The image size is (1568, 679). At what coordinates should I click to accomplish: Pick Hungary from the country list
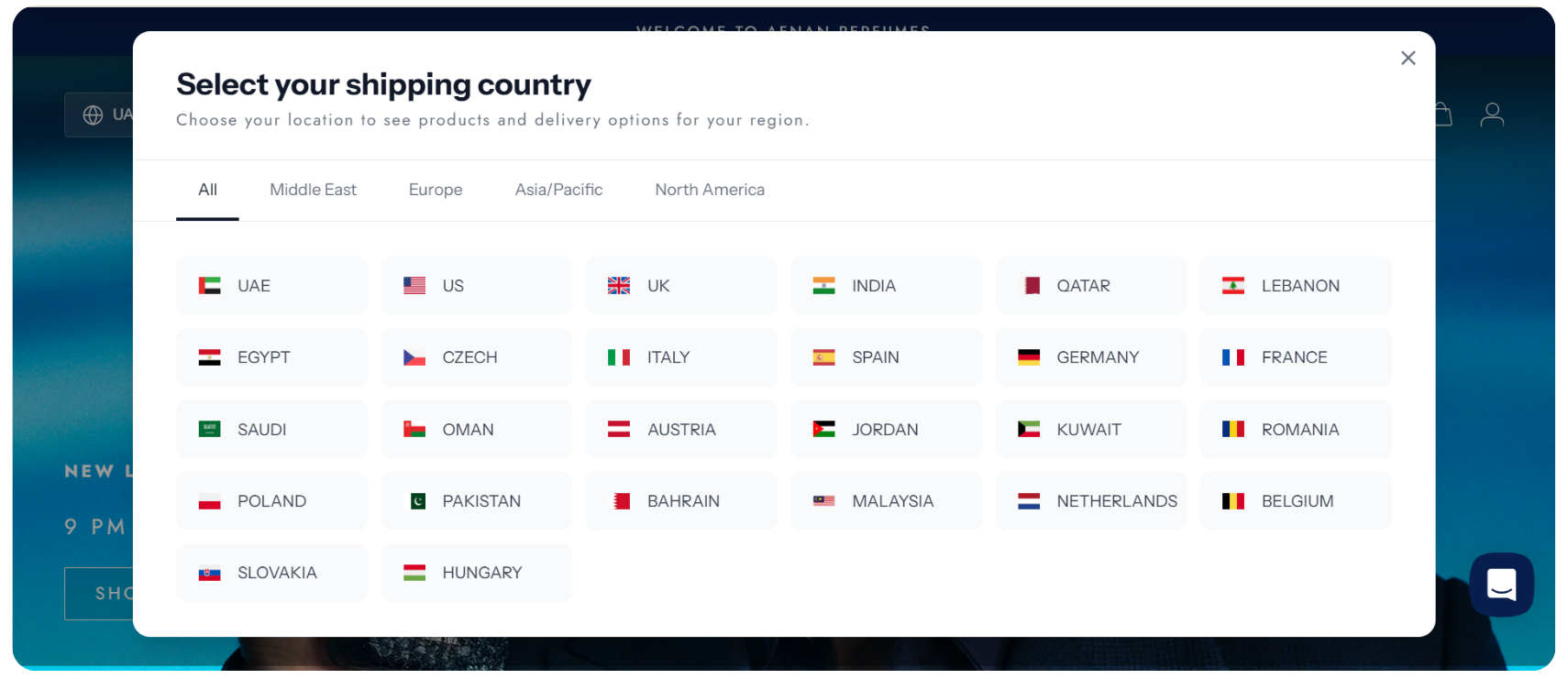tap(477, 573)
